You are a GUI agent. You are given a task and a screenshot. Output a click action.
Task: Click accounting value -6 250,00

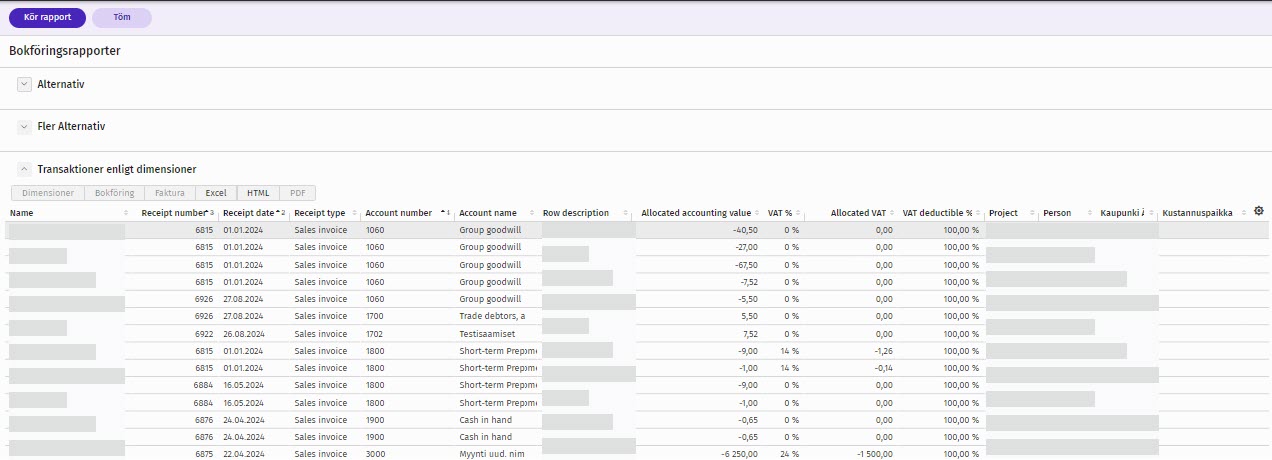pyautogui.click(x=739, y=454)
